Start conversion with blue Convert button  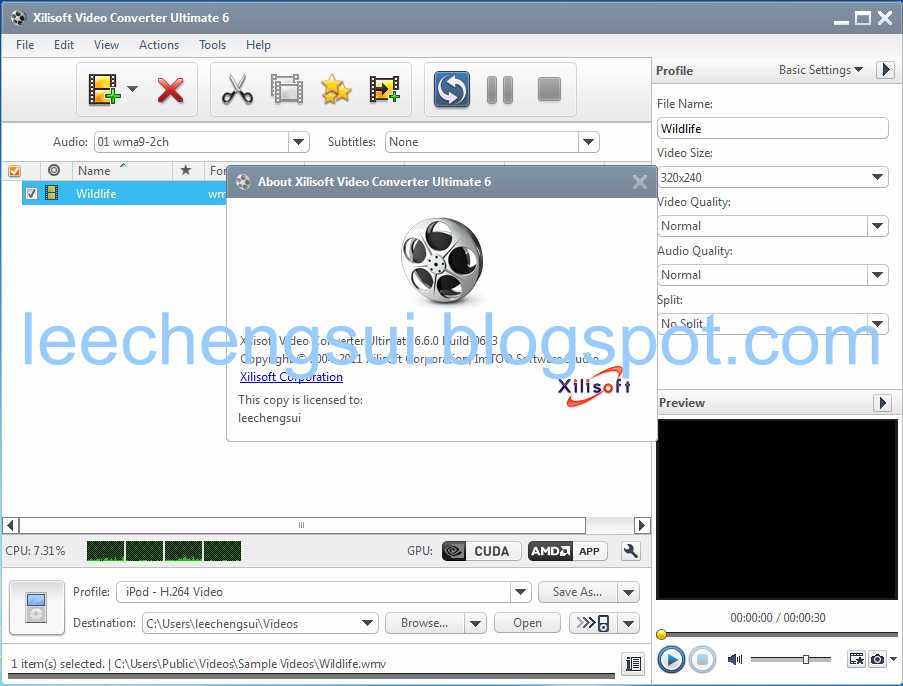tap(452, 89)
